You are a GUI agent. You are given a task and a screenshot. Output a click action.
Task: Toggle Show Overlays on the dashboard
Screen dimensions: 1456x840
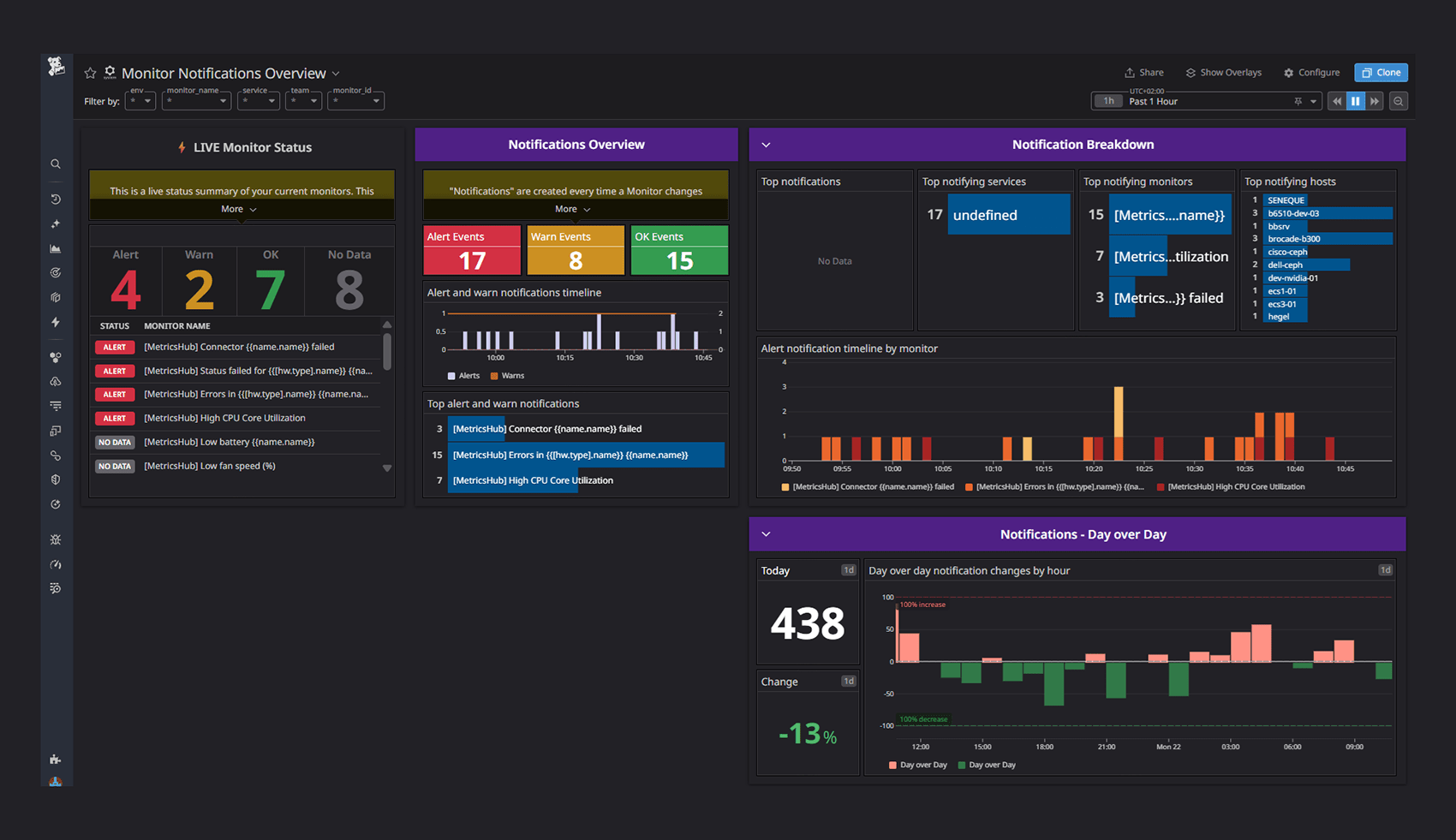[1223, 73]
